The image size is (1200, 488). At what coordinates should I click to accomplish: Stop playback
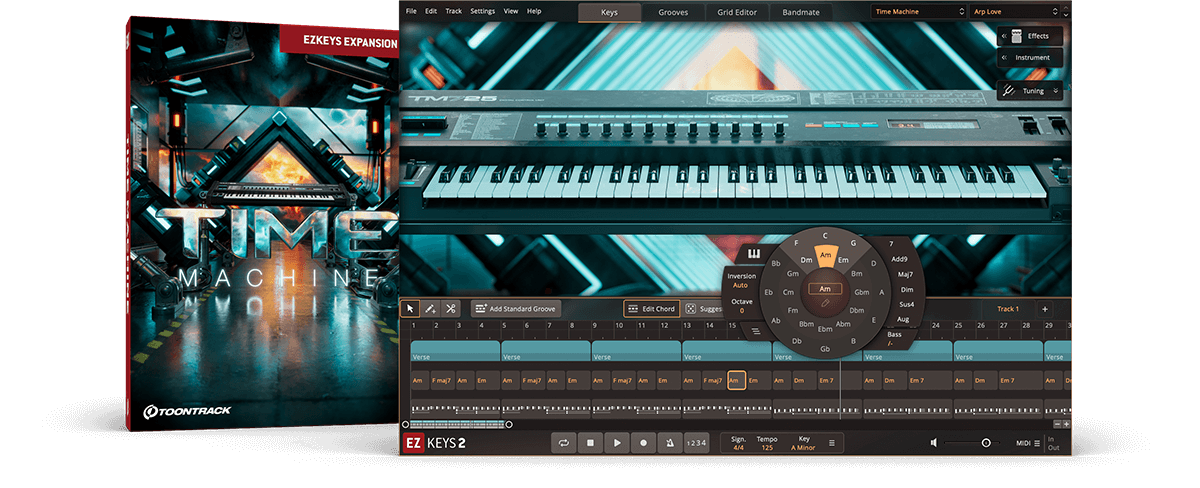[x=591, y=442]
